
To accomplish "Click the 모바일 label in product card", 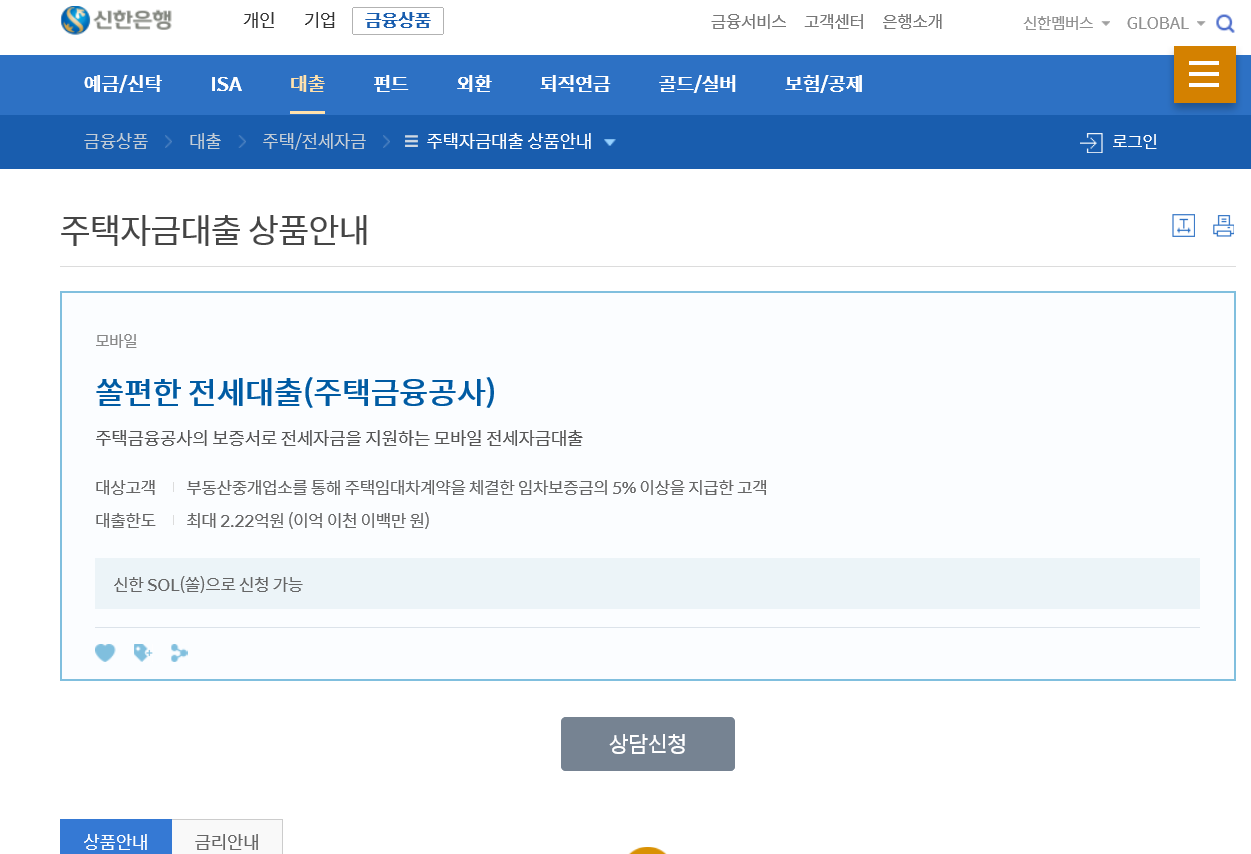I will tap(116, 341).
